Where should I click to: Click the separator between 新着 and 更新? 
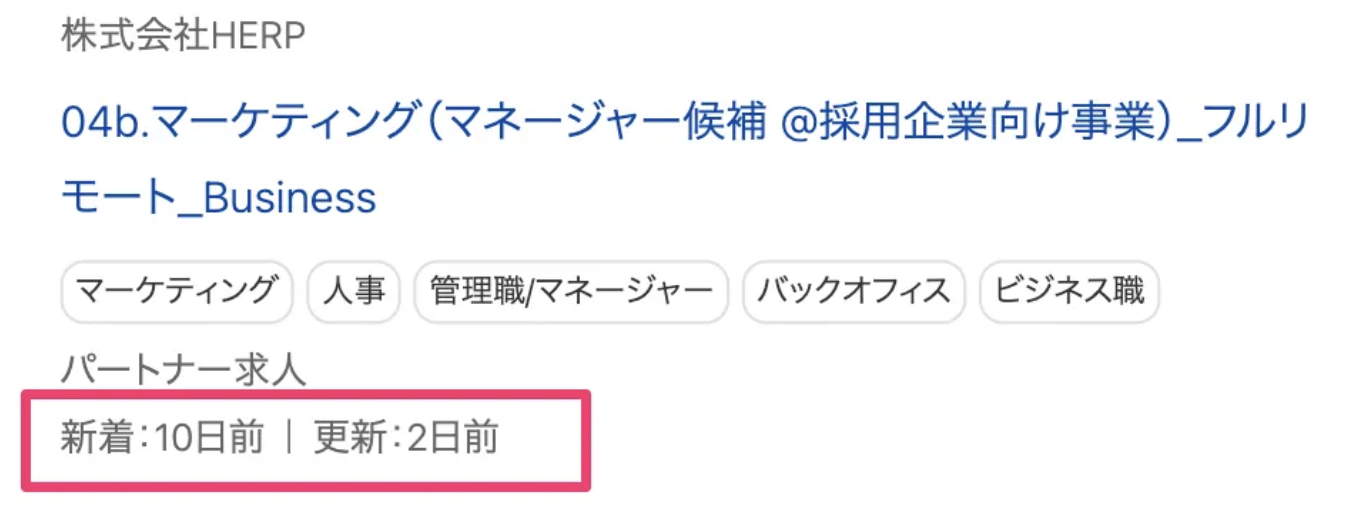coord(289,439)
